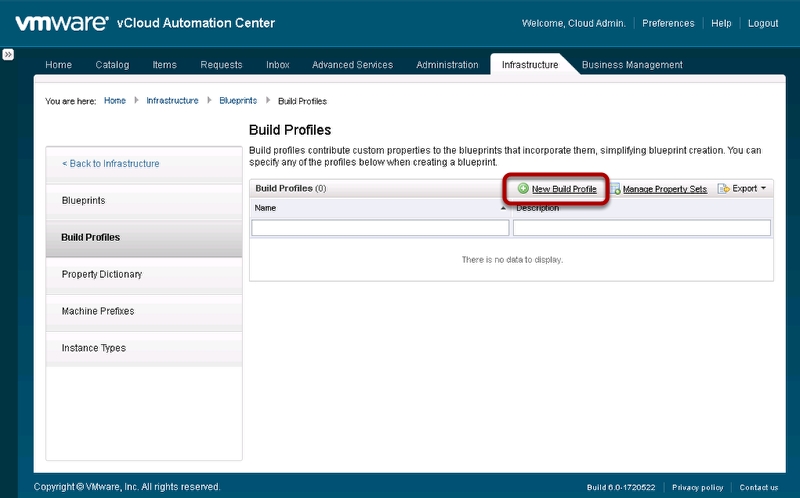Click 'Build Profiles (0)' table title
The image size is (800, 498).
(x=290, y=188)
